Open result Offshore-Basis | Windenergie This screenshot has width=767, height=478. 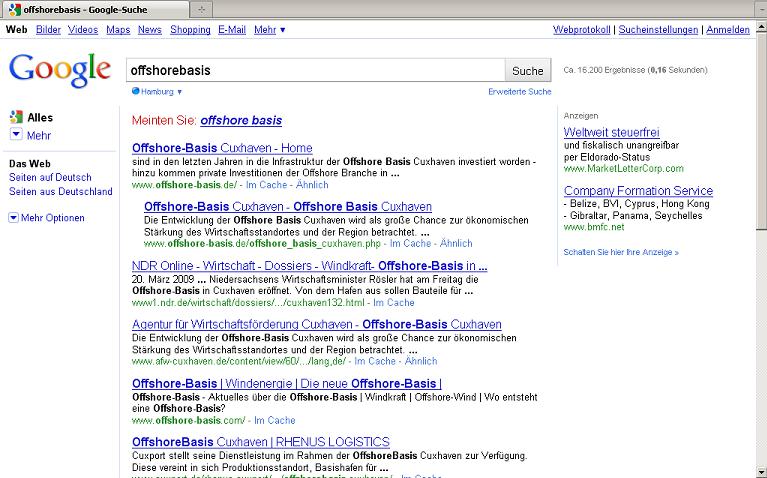pos(287,383)
